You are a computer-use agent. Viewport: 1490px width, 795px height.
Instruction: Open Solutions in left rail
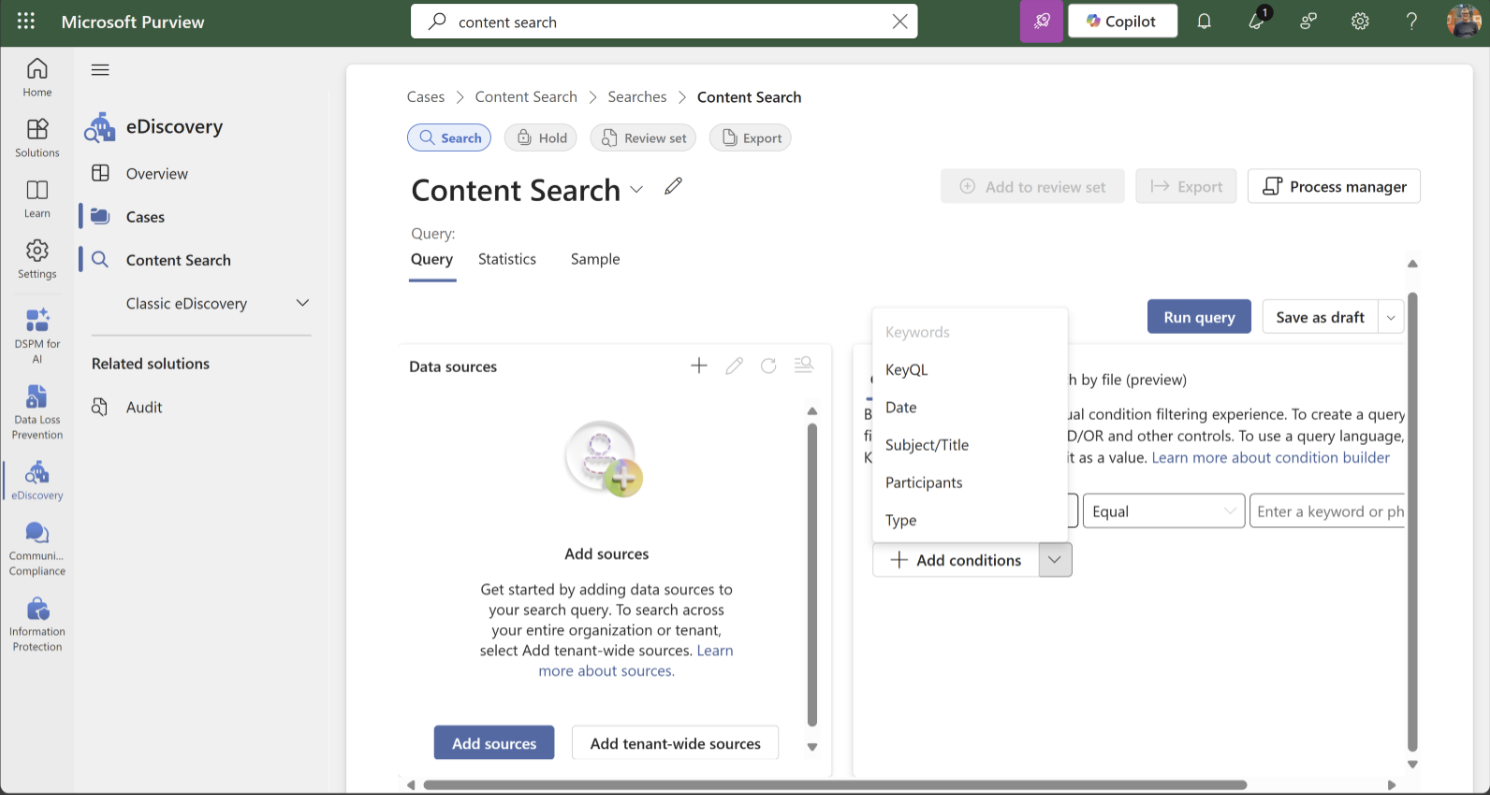[37, 138]
